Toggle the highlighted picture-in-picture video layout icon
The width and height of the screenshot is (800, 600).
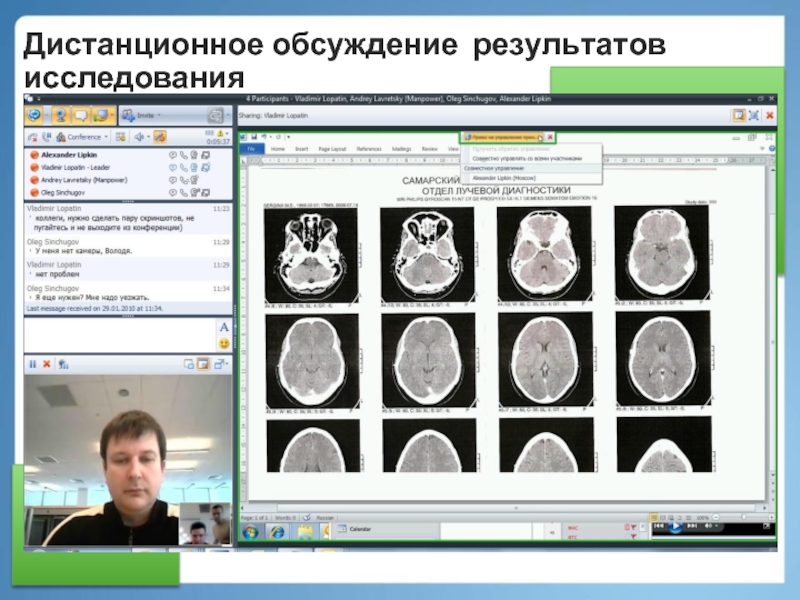coord(204,364)
